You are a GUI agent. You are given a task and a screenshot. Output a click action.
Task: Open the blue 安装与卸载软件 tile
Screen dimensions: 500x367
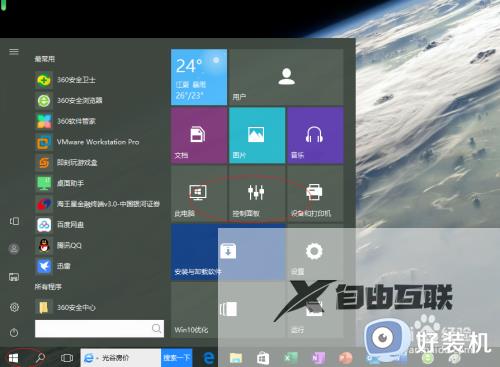(228, 252)
